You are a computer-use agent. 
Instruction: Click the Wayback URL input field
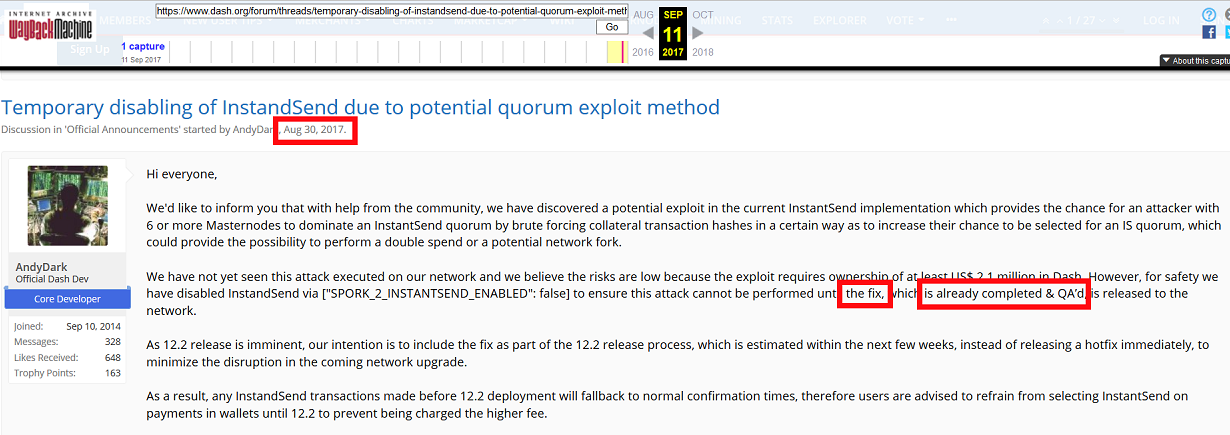click(x=391, y=11)
